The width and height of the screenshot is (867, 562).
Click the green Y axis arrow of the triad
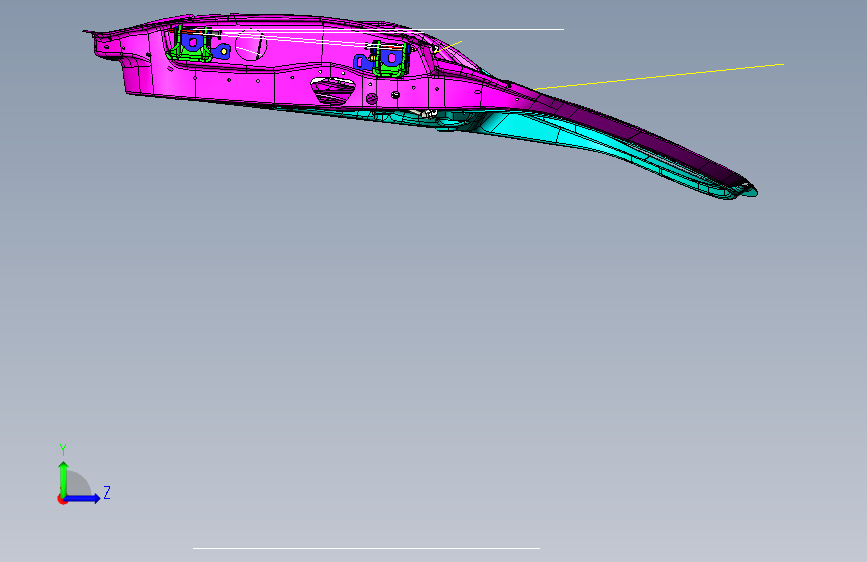pyautogui.click(x=63, y=479)
